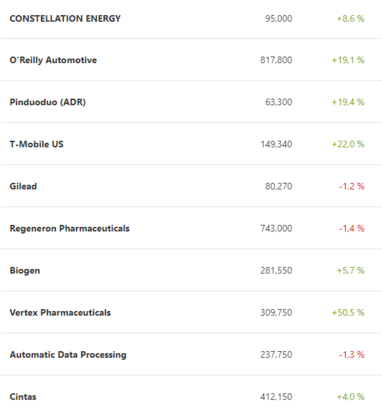Click the +19,4 % change for Pinduoduo
This screenshot has width=382, height=413.
(x=348, y=102)
